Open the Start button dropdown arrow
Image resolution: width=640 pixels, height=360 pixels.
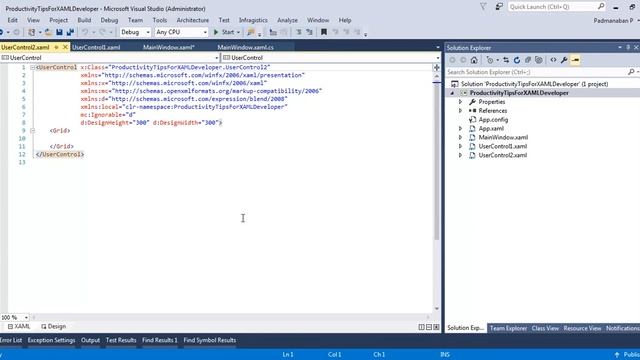click(x=238, y=32)
